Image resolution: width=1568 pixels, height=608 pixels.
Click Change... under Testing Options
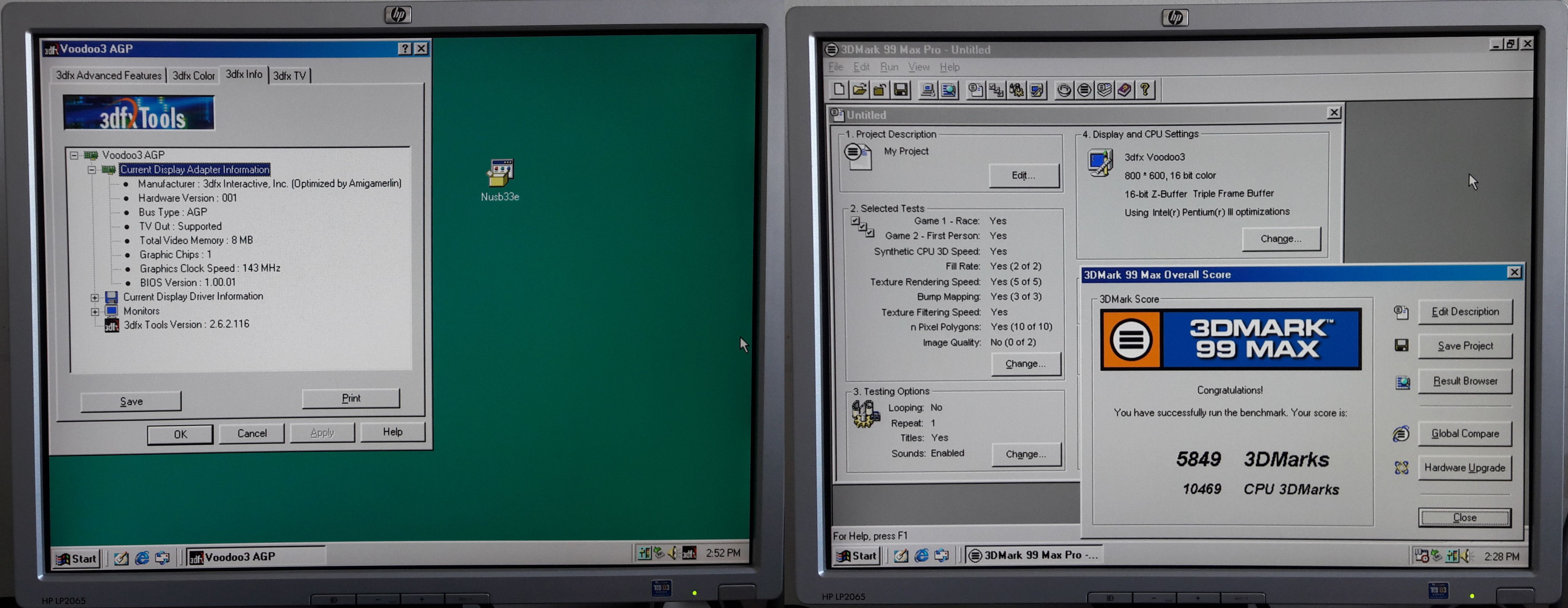click(x=1026, y=454)
